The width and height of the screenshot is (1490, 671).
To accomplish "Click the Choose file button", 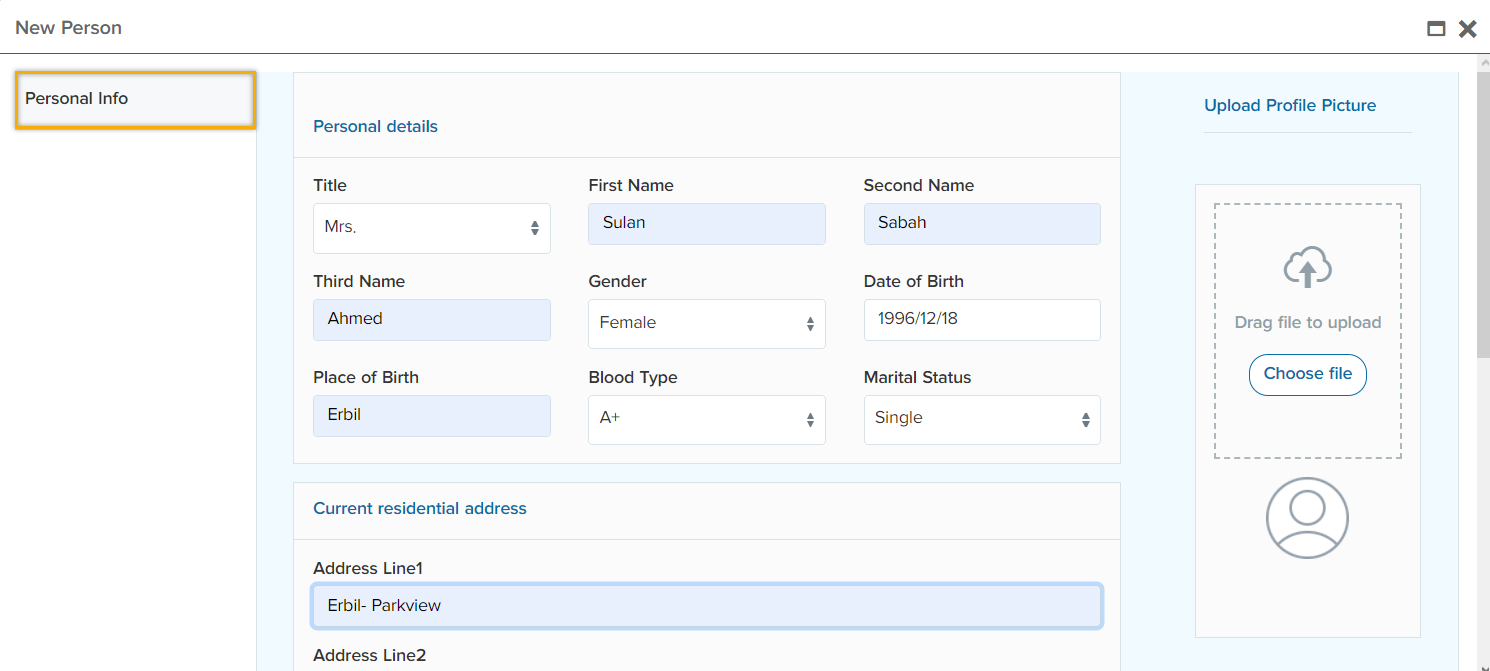I will click(1307, 374).
